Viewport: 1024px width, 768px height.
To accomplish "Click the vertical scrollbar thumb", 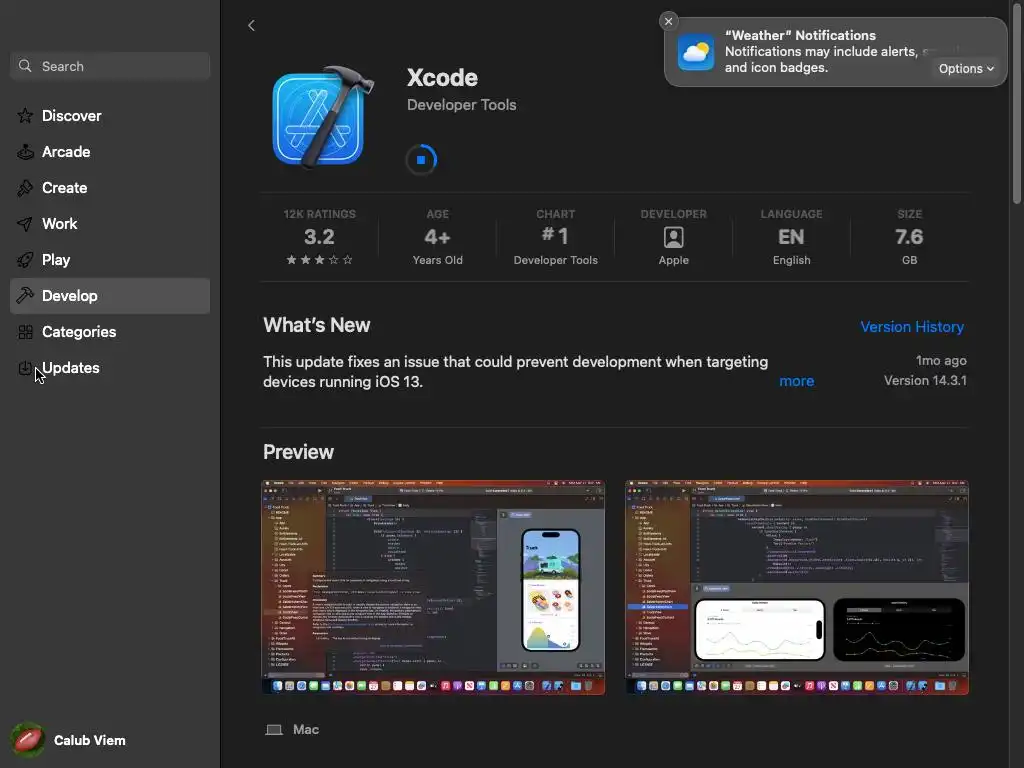I will 1016,104.
